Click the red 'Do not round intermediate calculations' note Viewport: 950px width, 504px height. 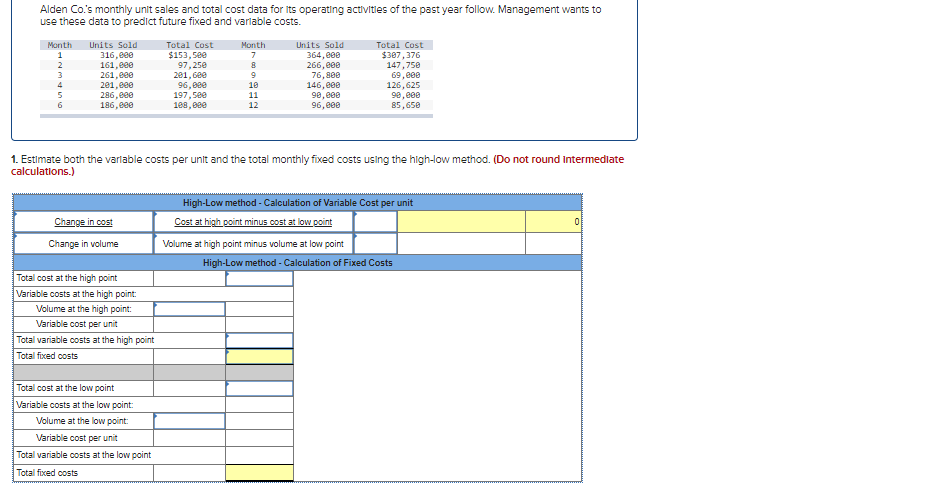tap(317, 165)
